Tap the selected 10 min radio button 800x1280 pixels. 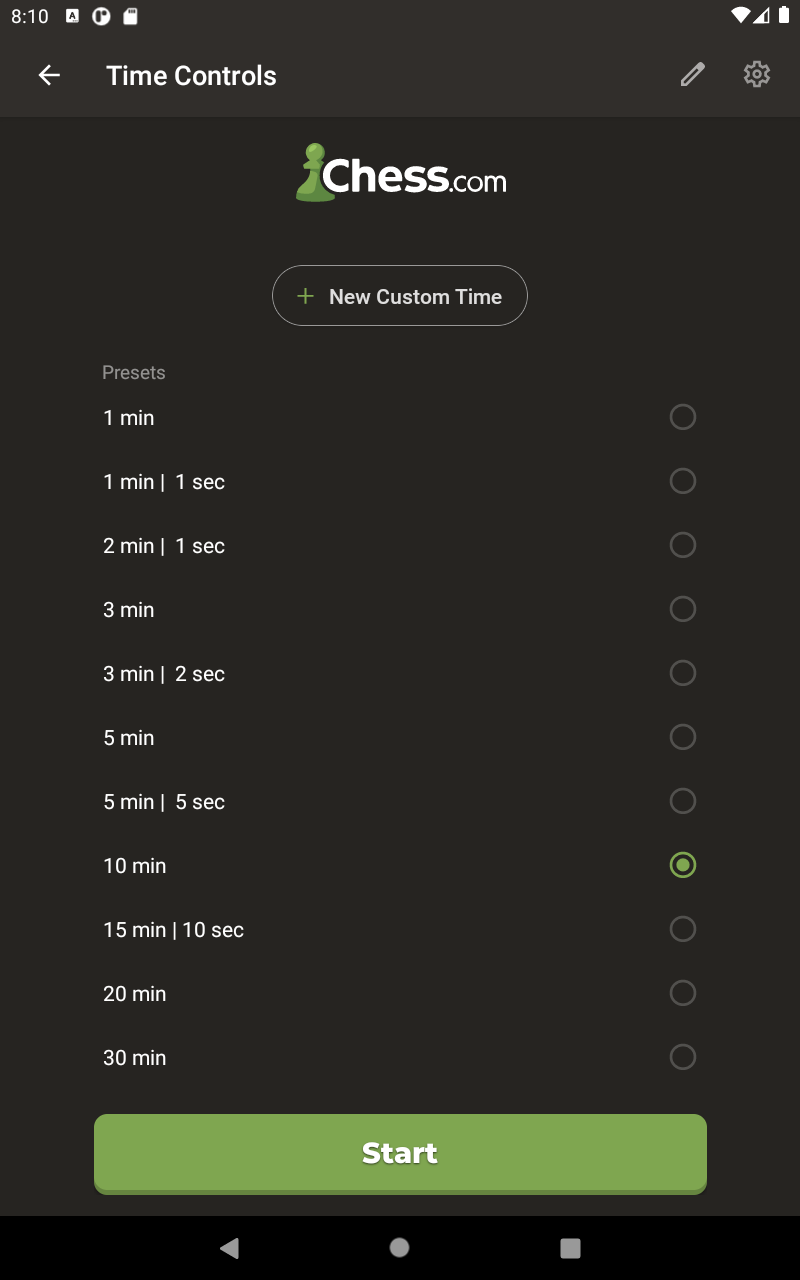[682, 865]
